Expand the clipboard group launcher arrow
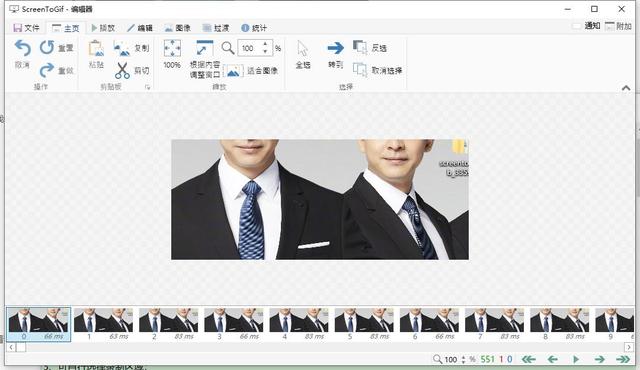This screenshot has width=640, height=370. (148, 87)
